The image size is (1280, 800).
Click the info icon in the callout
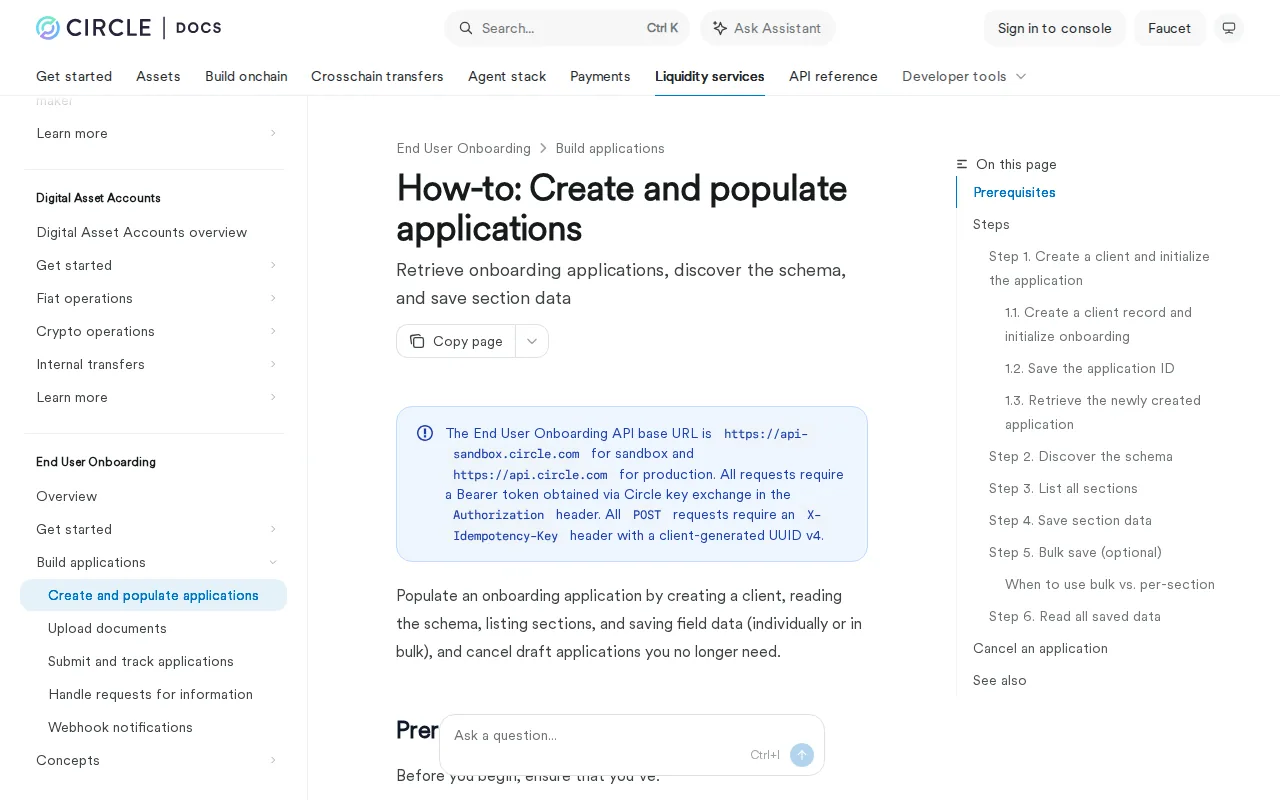[425, 433]
